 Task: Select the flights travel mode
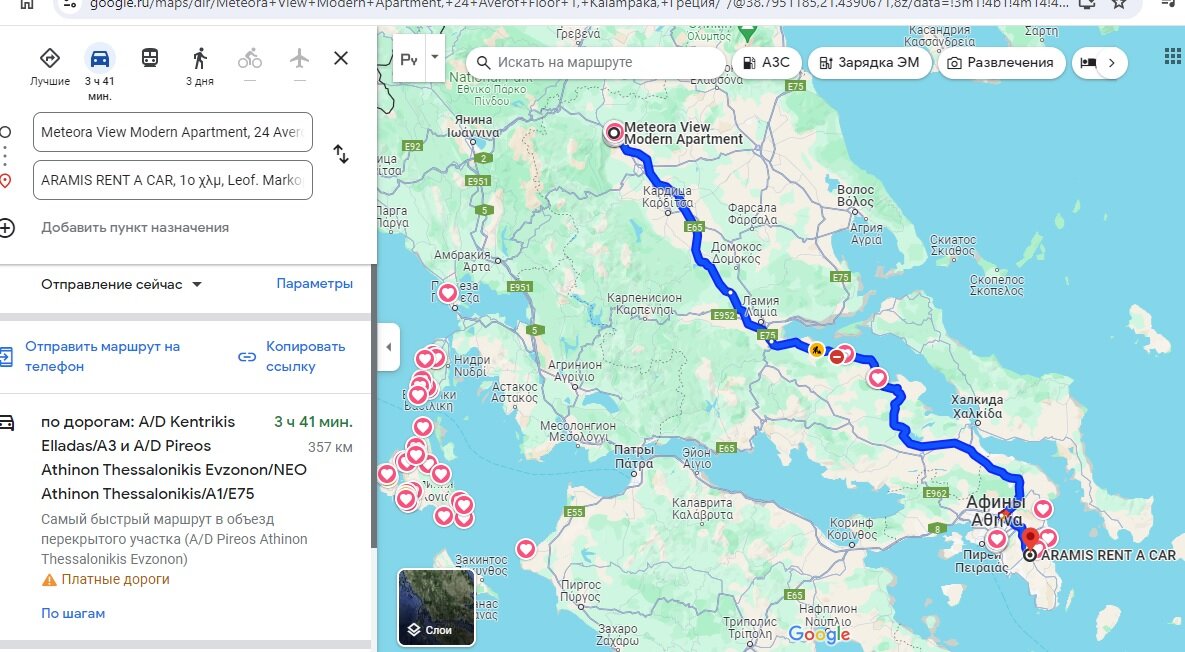298,57
